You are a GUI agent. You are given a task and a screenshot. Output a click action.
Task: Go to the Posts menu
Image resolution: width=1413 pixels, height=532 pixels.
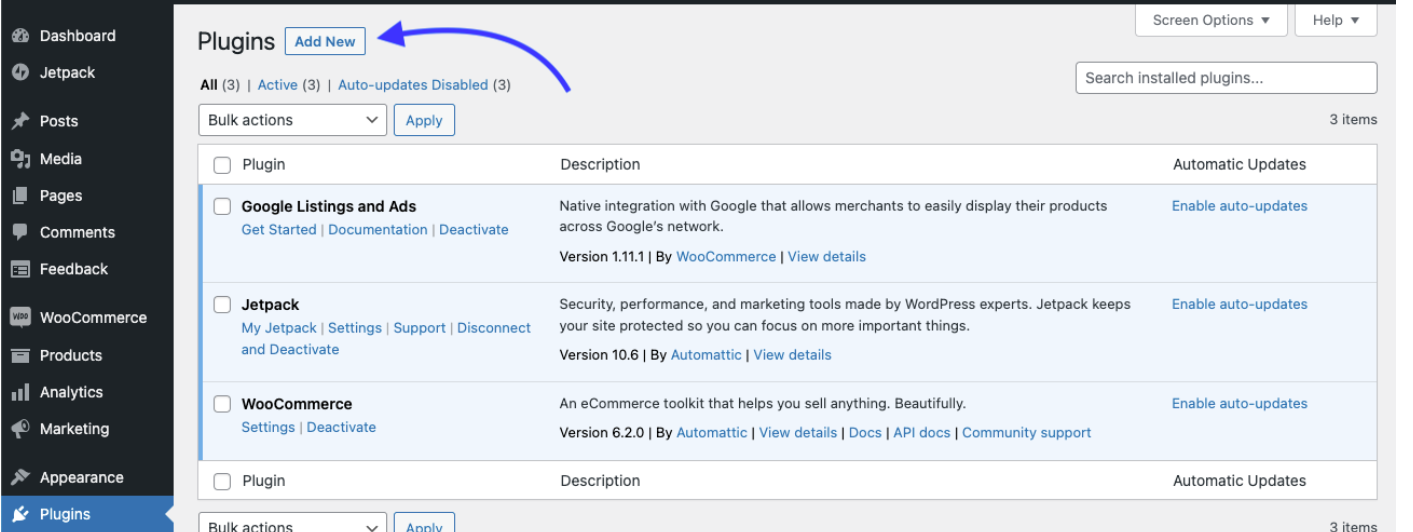coord(59,121)
